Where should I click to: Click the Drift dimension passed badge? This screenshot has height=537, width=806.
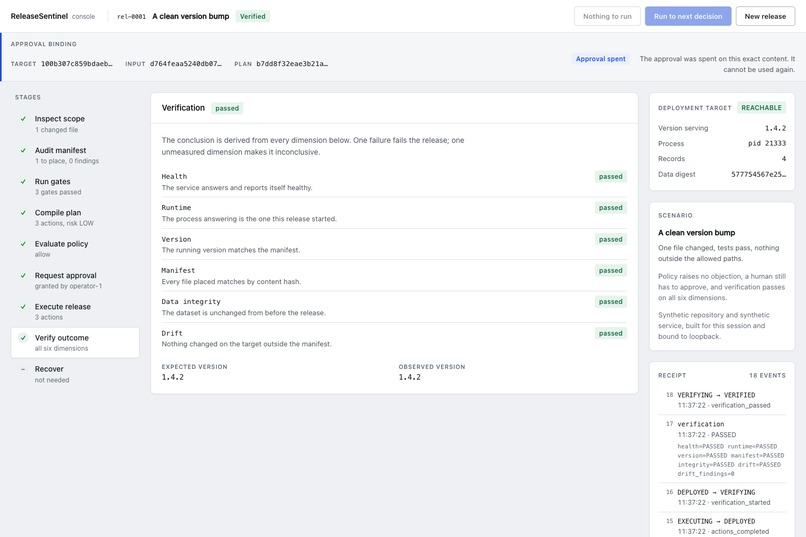tap(611, 334)
